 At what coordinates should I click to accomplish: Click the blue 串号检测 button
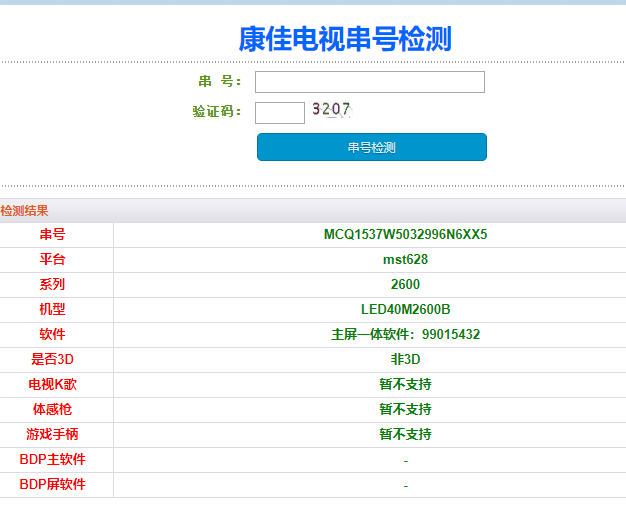[x=372, y=147]
